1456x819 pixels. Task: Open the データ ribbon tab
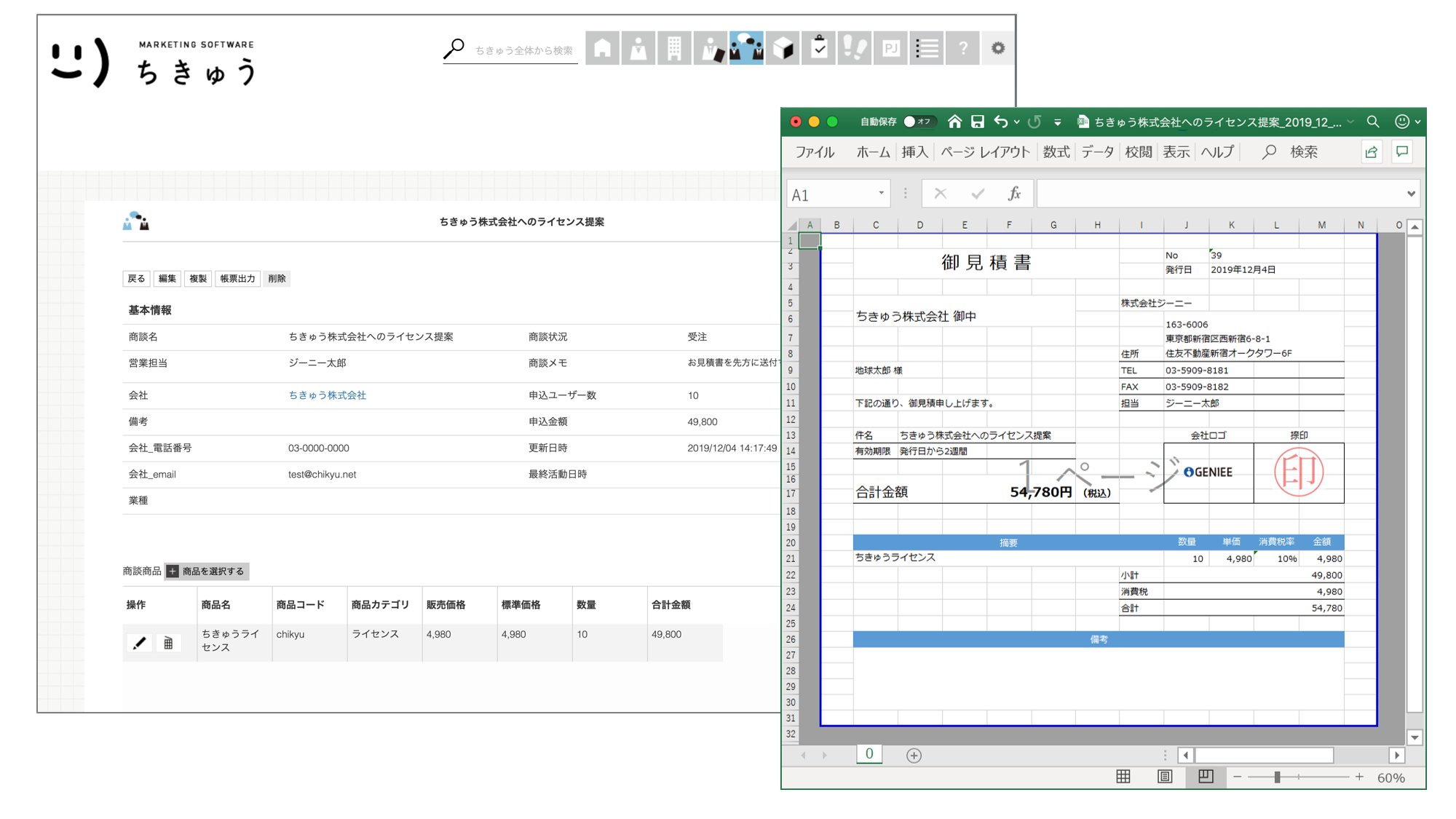(1097, 152)
